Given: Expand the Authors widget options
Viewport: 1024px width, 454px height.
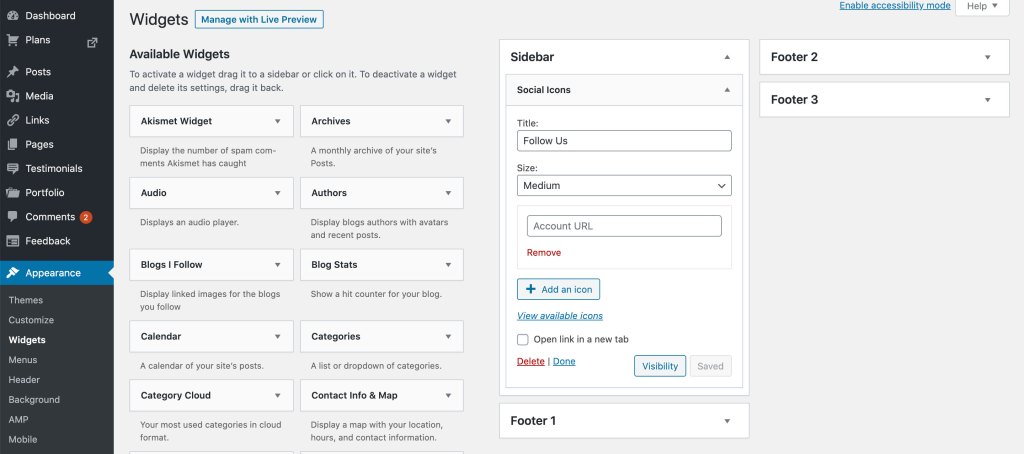Looking at the screenshot, I should pyautogui.click(x=448, y=193).
